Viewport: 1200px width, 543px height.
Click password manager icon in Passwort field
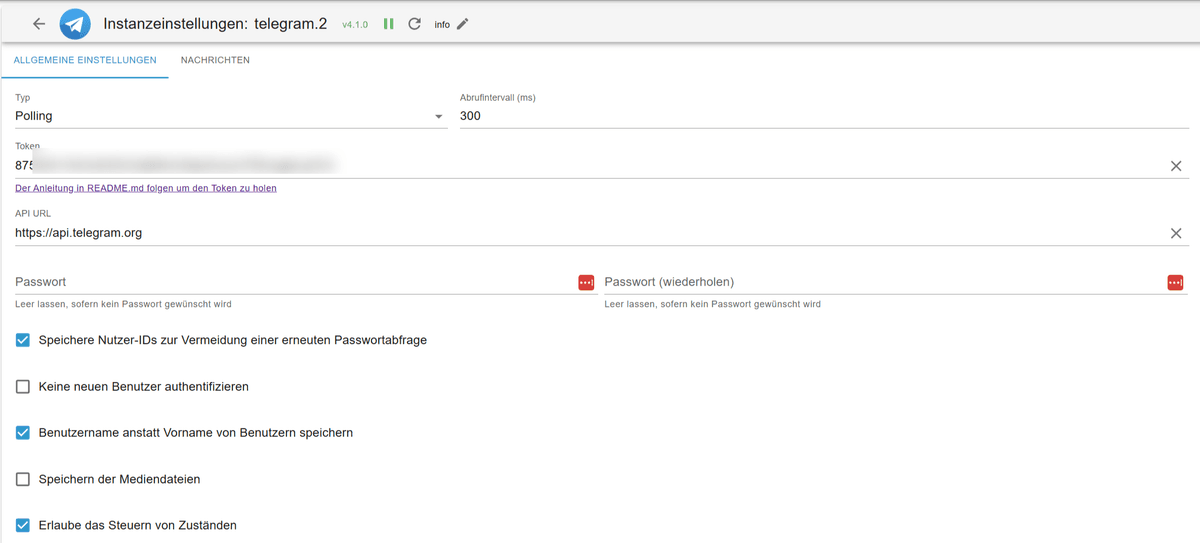(x=586, y=283)
